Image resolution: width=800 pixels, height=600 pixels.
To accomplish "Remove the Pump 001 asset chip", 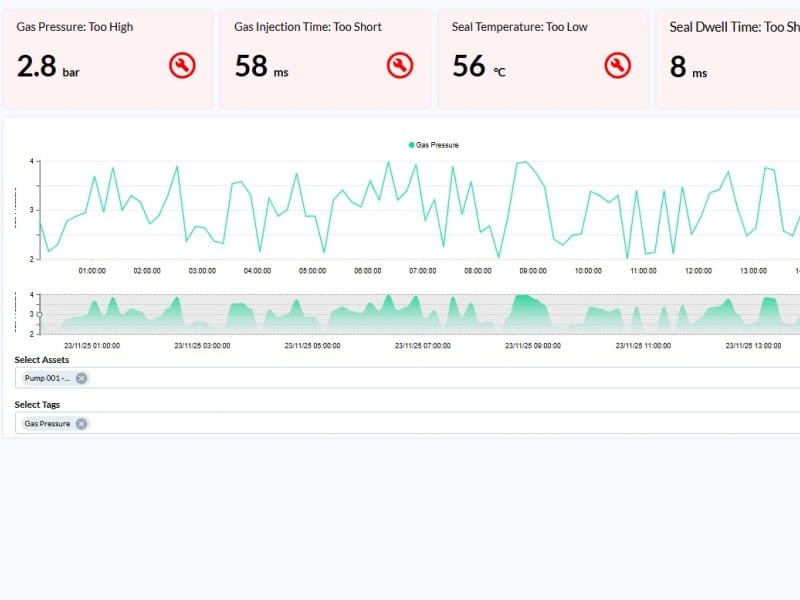I will pyautogui.click(x=81, y=378).
